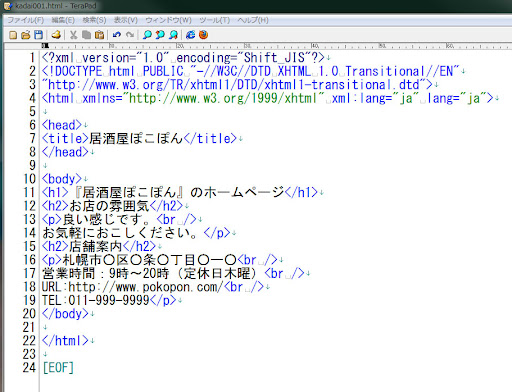The height and width of the screenshot is (392, 512).
Task: Open the 編集(E) menu
Action: click(63, 20)
